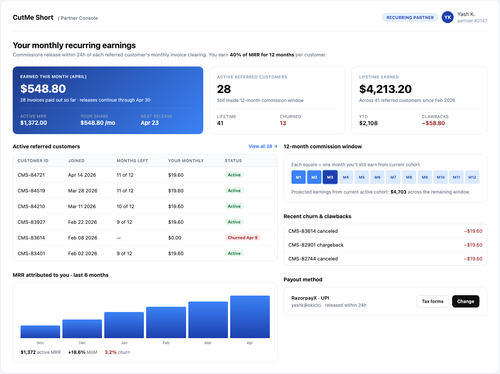Select customer ID CMS-83614 in the table
This screenshot has height=374, width=500.
coord(31,238)
